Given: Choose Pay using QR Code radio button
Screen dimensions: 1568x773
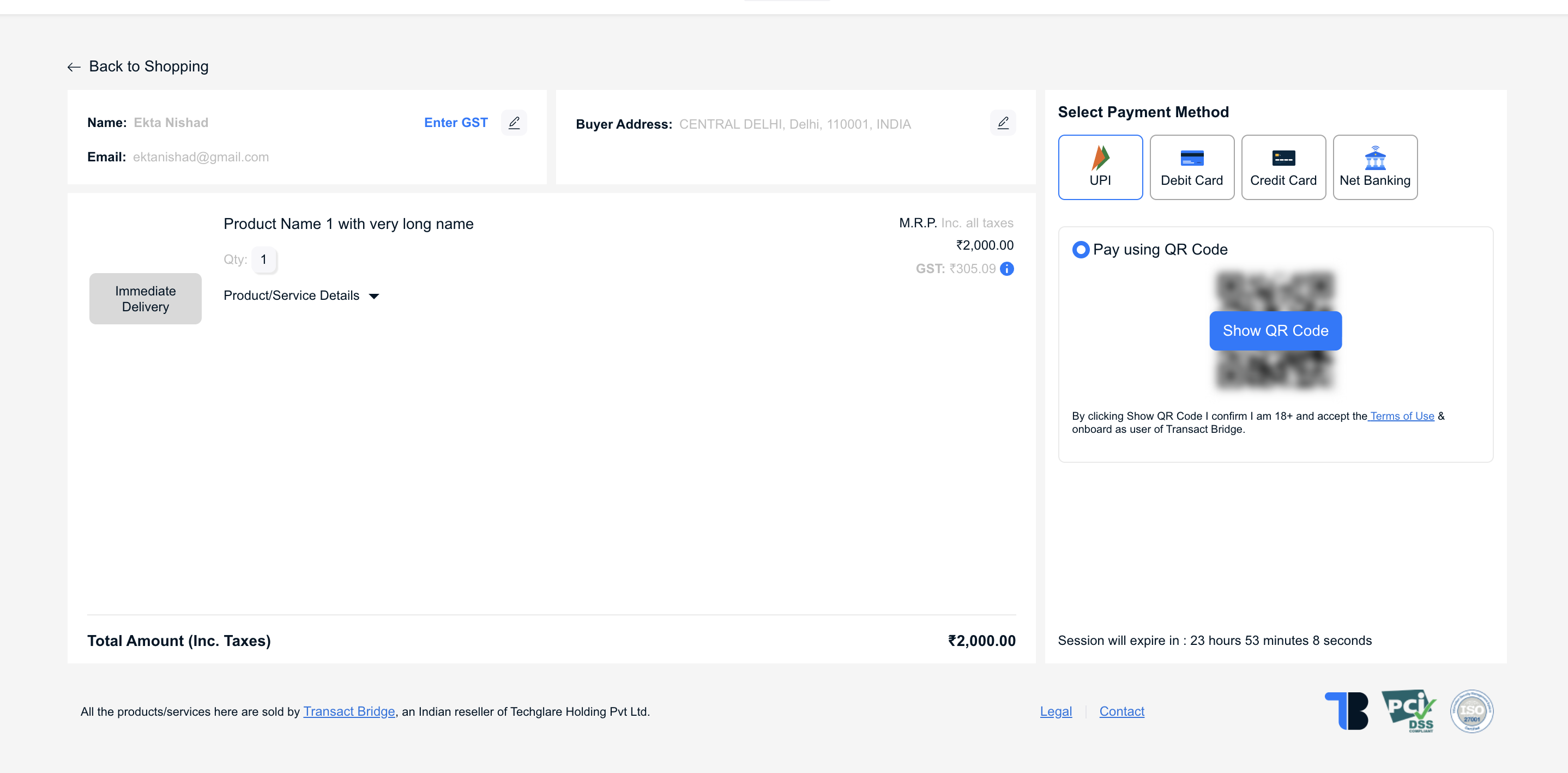Looking at the screenshot, I should coord(1081,250).
